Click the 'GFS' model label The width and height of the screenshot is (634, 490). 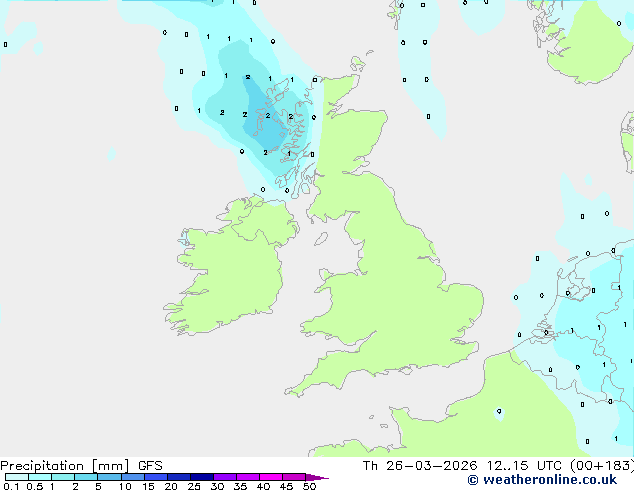[x=150, y=466]
